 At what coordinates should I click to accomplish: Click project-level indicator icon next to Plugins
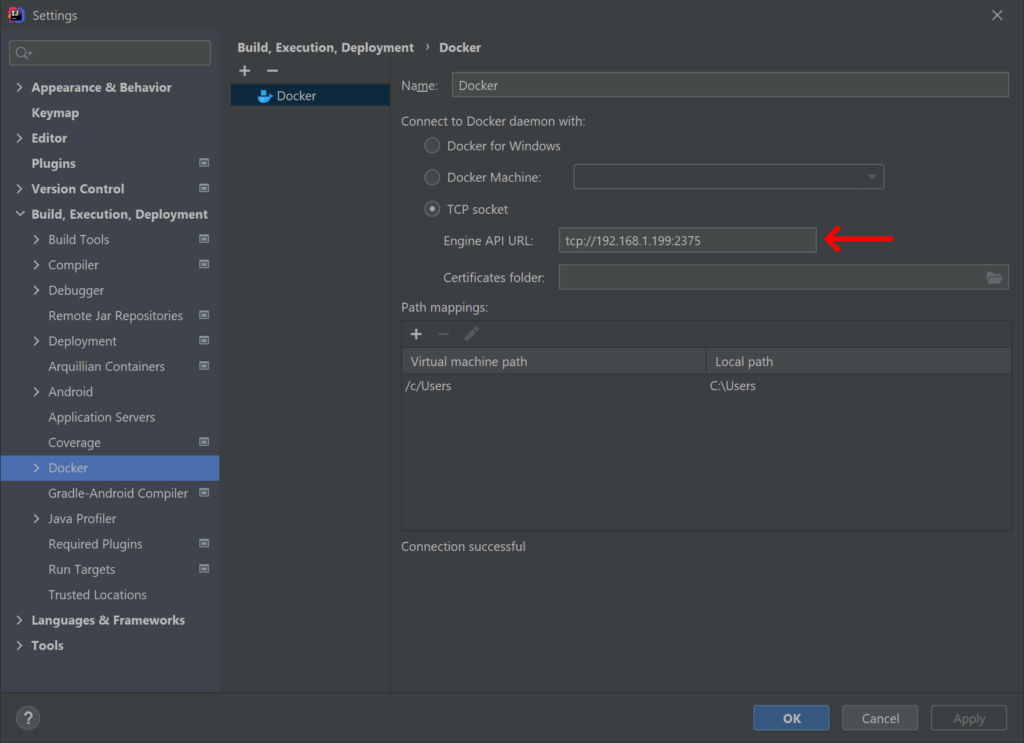(204, 163)
